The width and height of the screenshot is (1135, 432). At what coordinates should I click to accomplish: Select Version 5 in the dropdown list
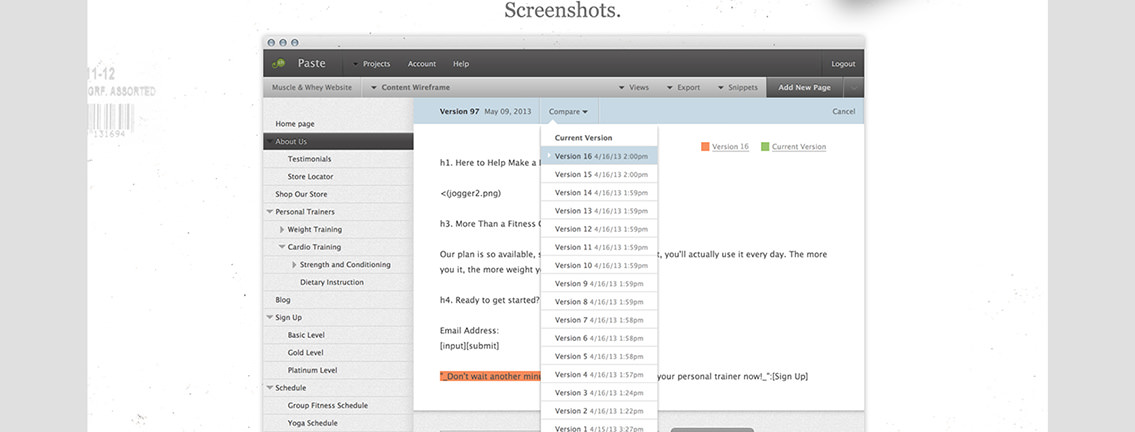[599, 356]
